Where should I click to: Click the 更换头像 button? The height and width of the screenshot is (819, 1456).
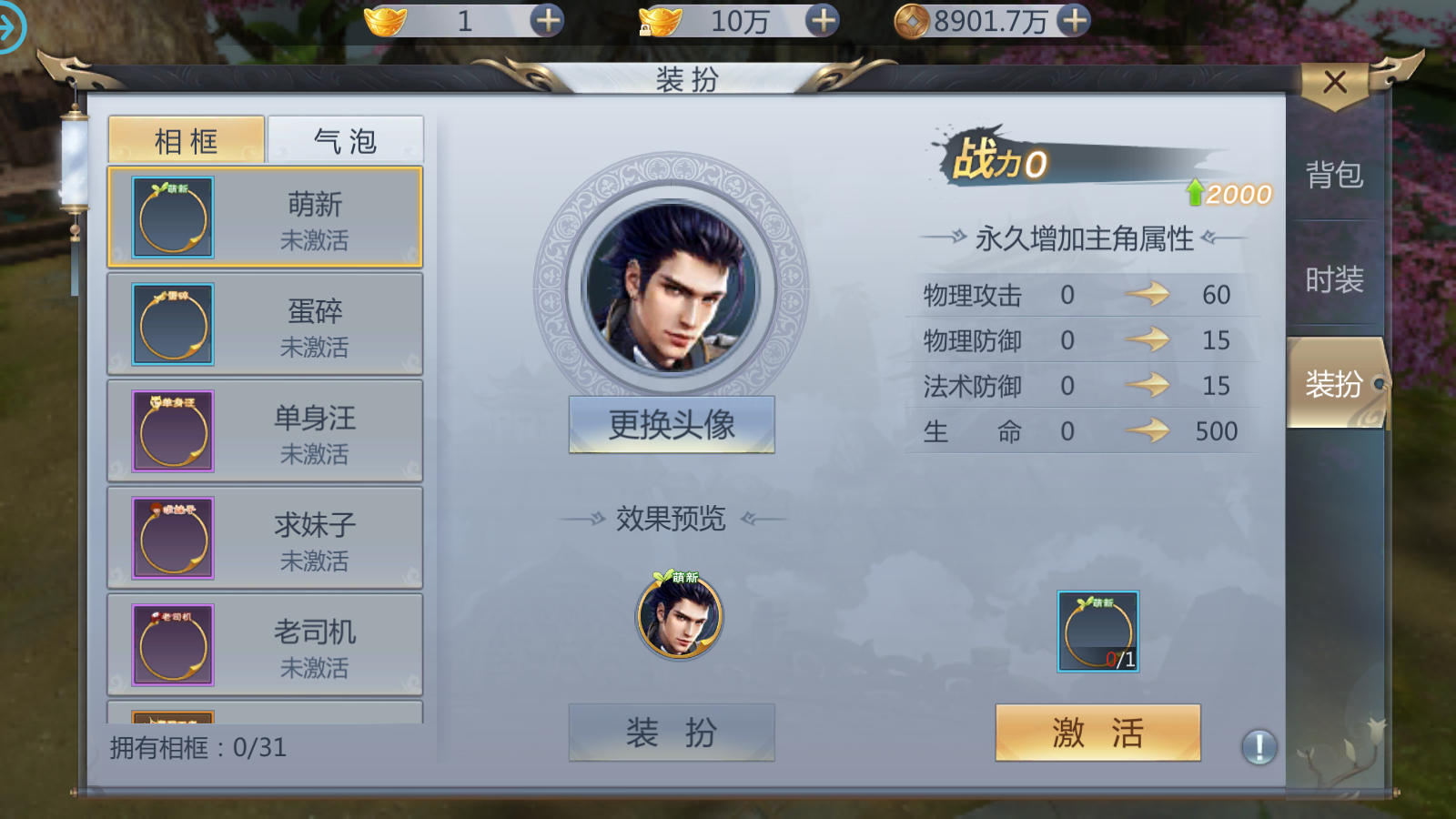click(672, 424)
